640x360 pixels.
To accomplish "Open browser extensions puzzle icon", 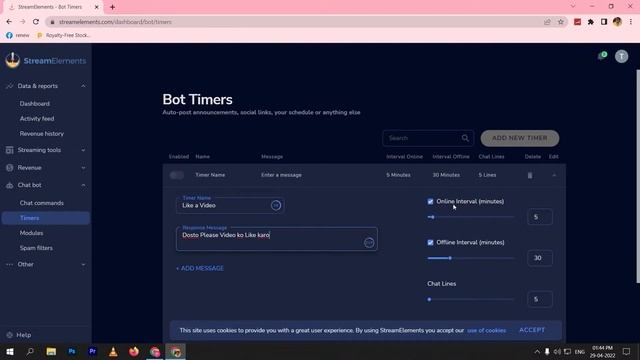I will [591, 22].
